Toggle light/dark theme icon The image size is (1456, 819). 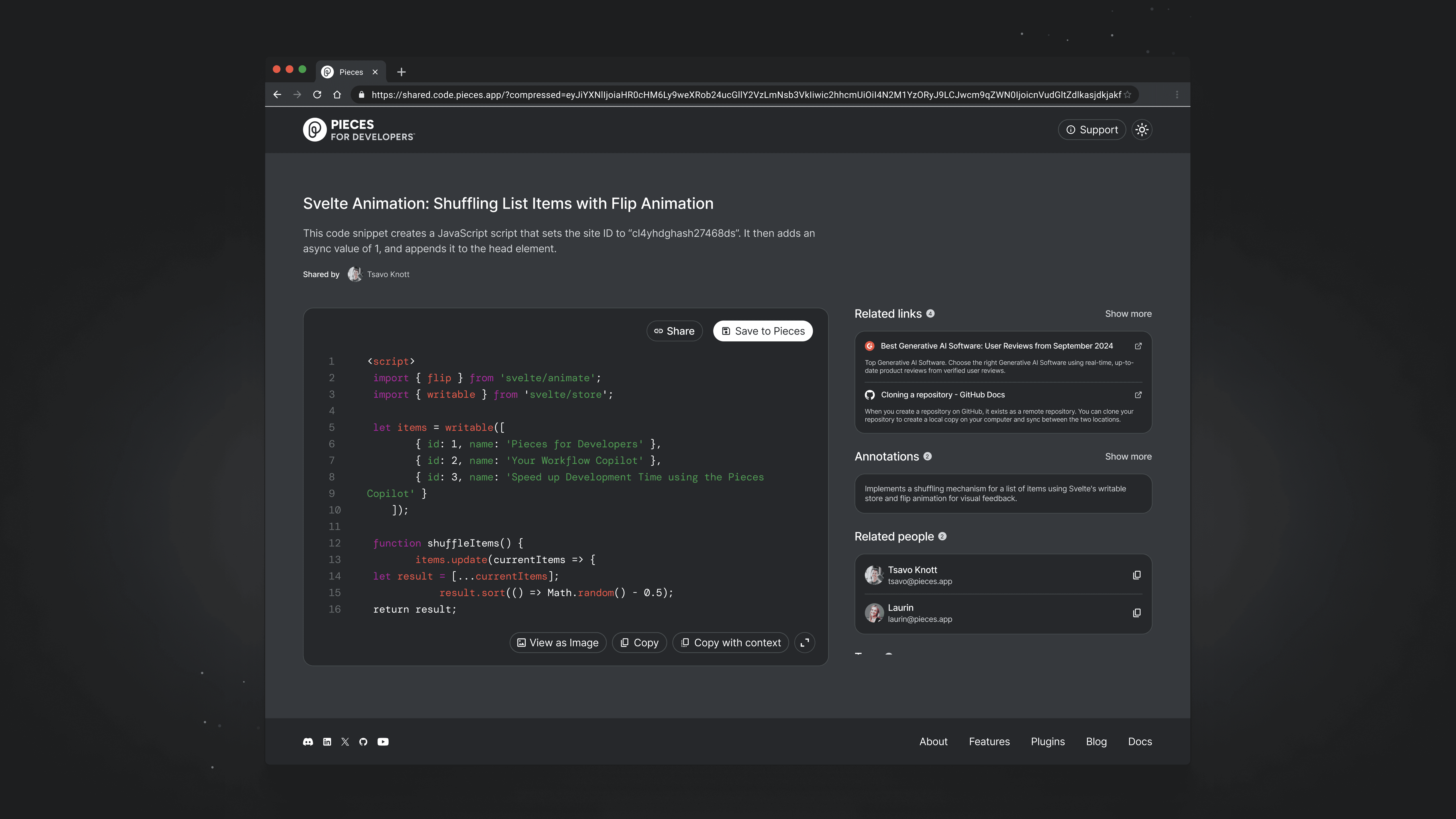(x=1141, y=129)
